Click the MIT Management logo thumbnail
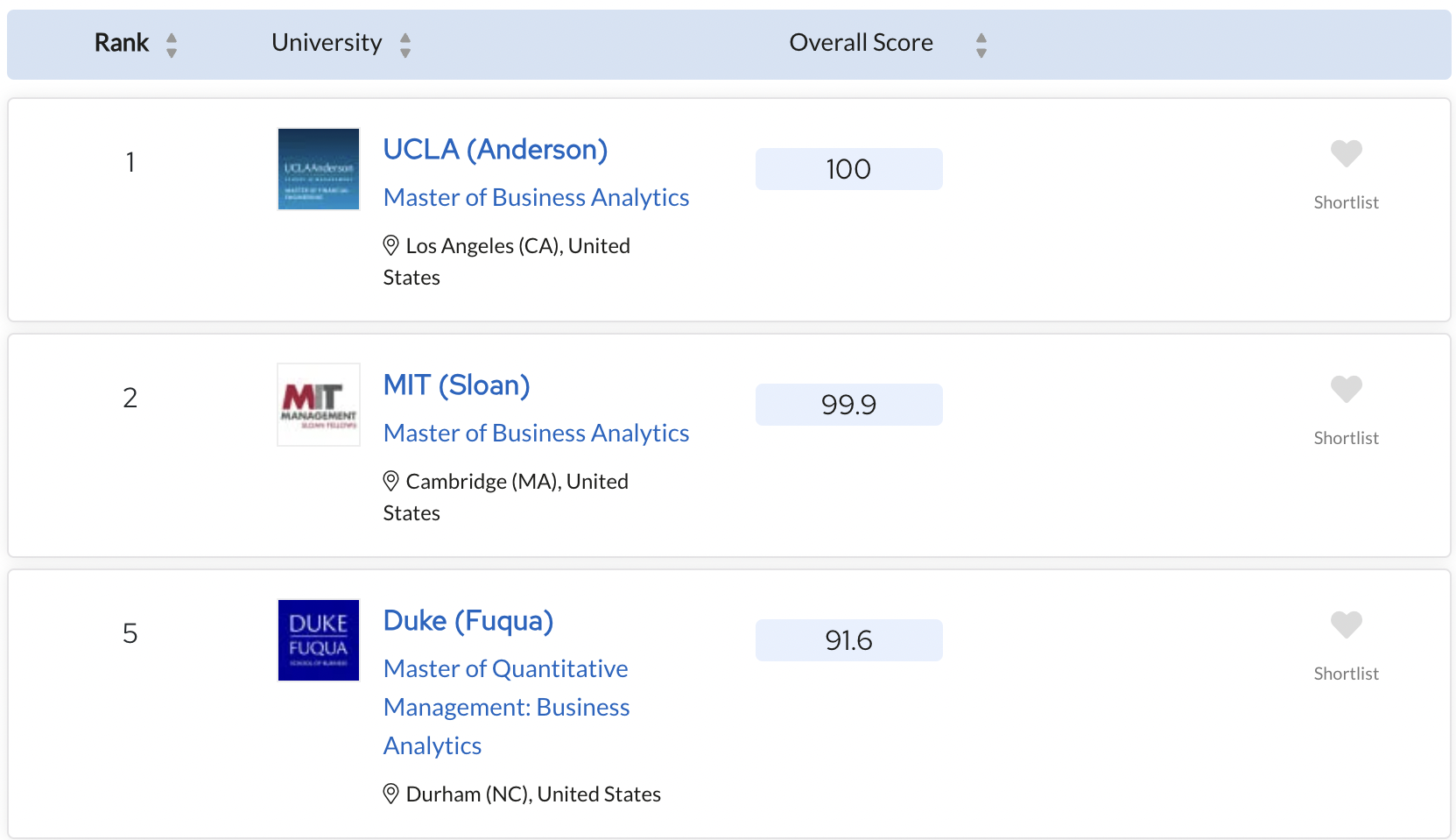Screen dimensions: 1456x840 coord(319,405)
